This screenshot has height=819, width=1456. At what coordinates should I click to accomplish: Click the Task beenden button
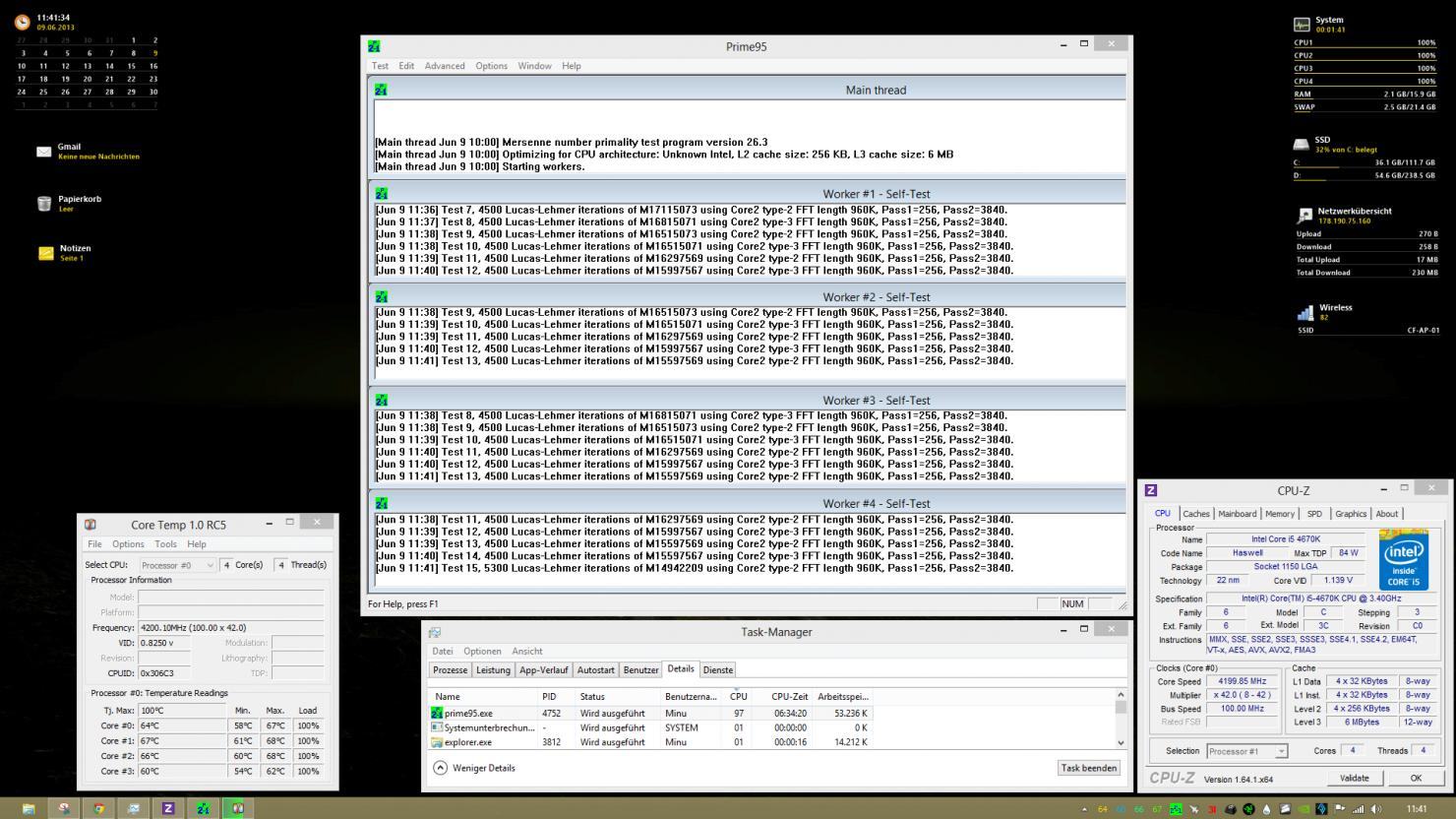1089,768
